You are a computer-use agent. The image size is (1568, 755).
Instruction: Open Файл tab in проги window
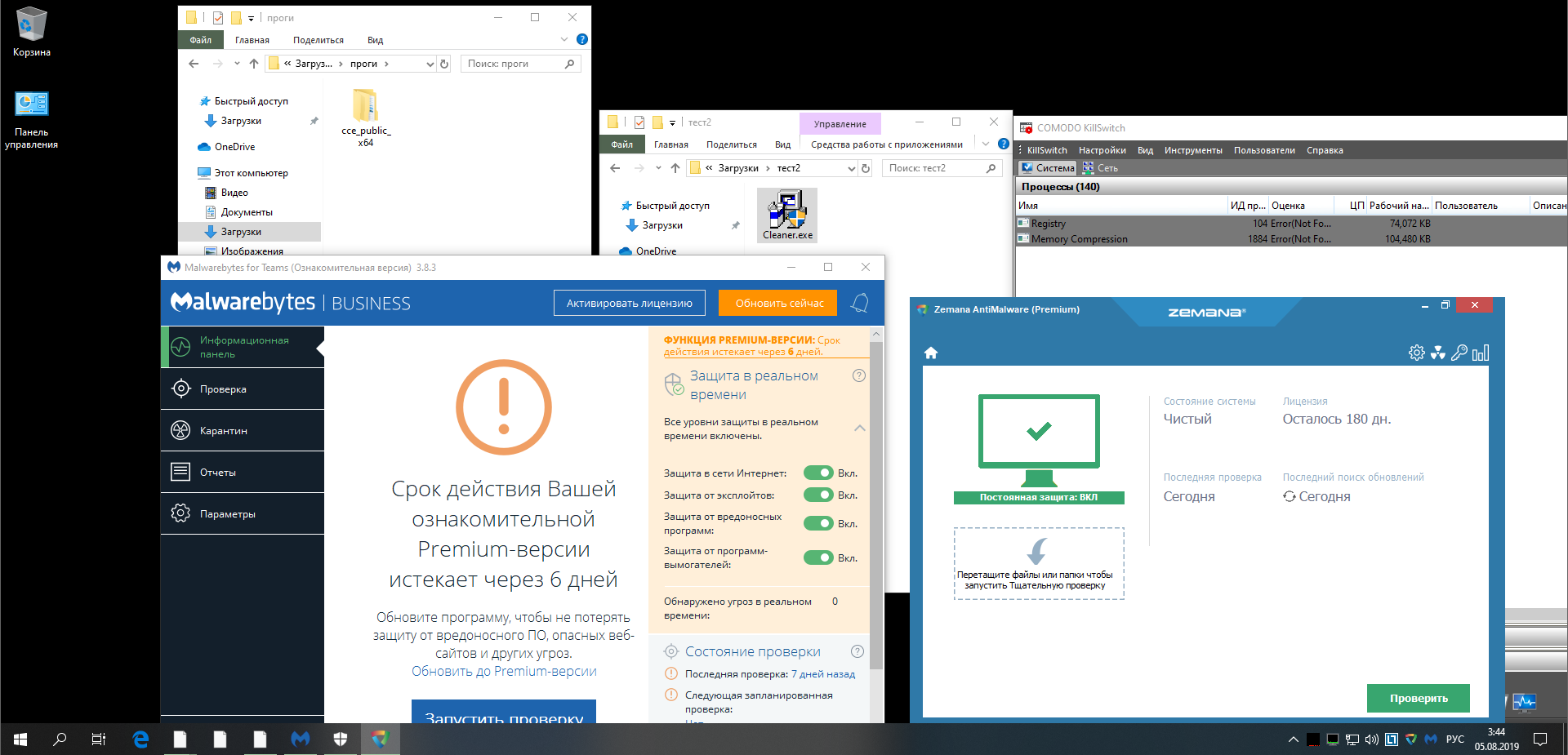pos(201,40)
